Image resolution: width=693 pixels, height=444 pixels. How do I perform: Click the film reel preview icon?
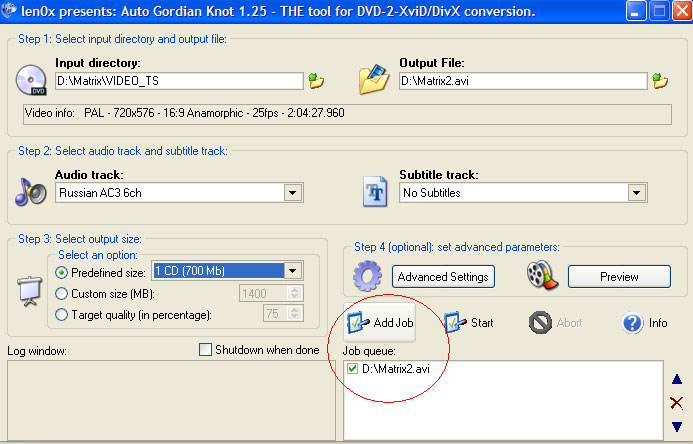coord(542,275)
